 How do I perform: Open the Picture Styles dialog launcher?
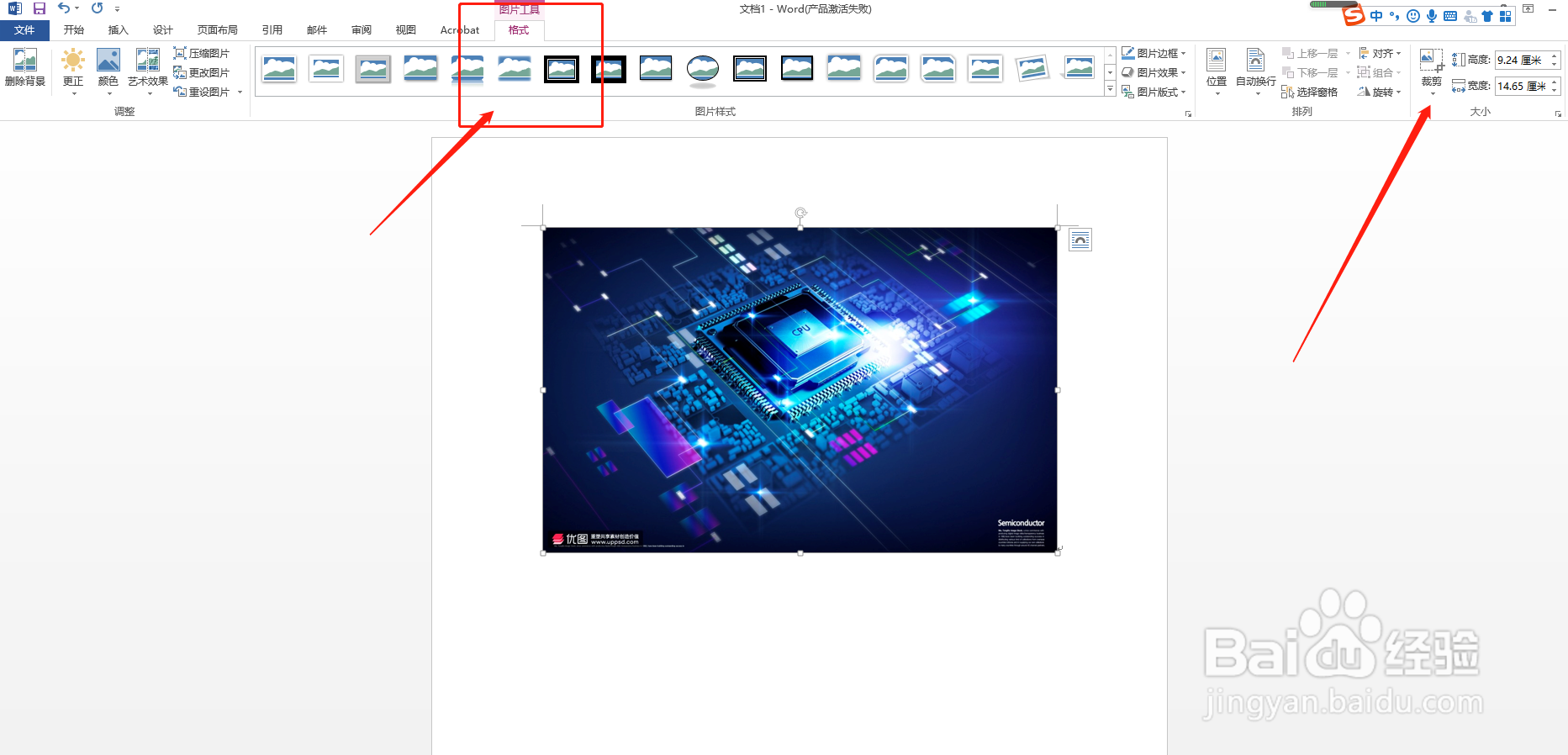[1188, 114]
